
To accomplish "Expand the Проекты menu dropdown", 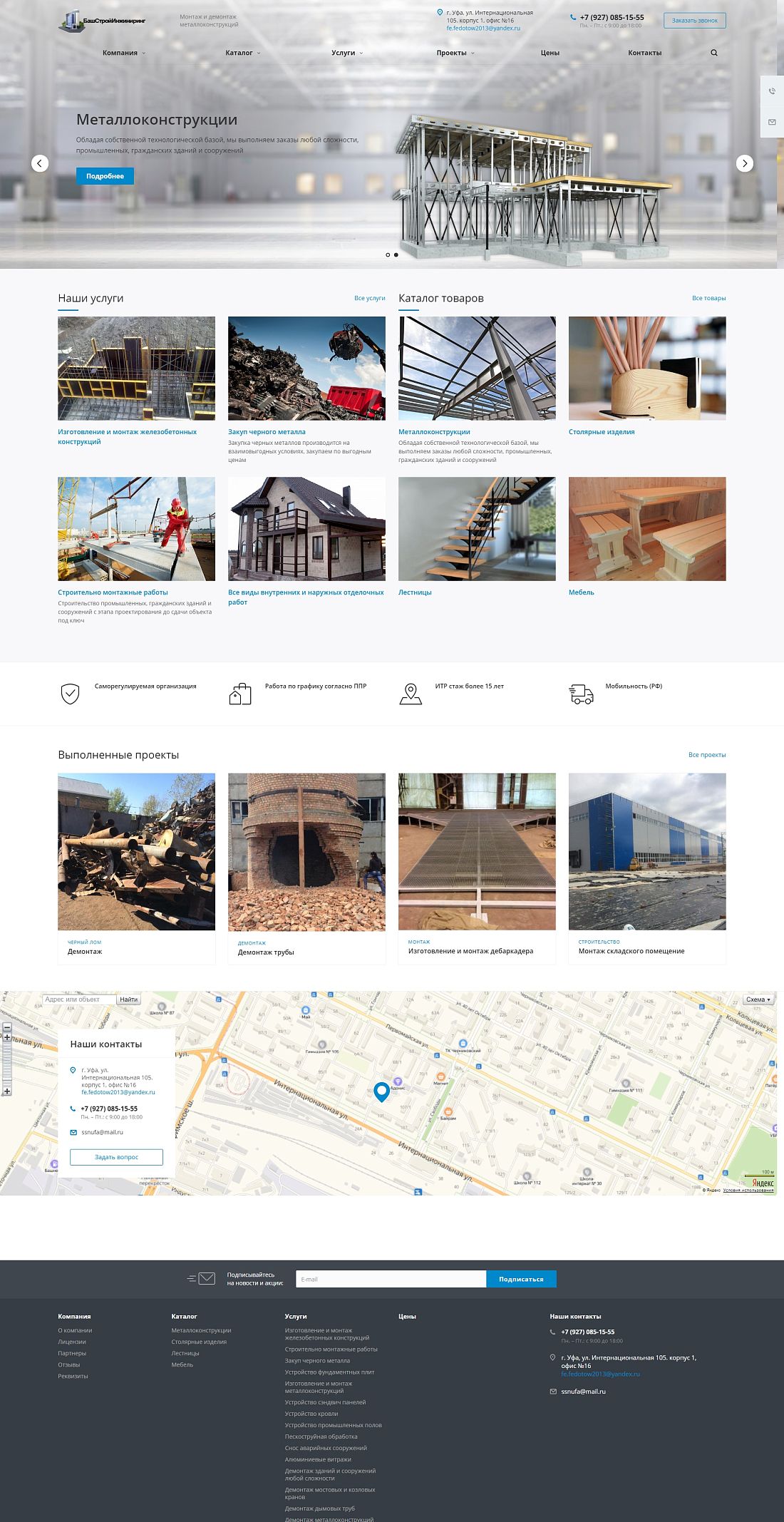I will click(455, 53).
